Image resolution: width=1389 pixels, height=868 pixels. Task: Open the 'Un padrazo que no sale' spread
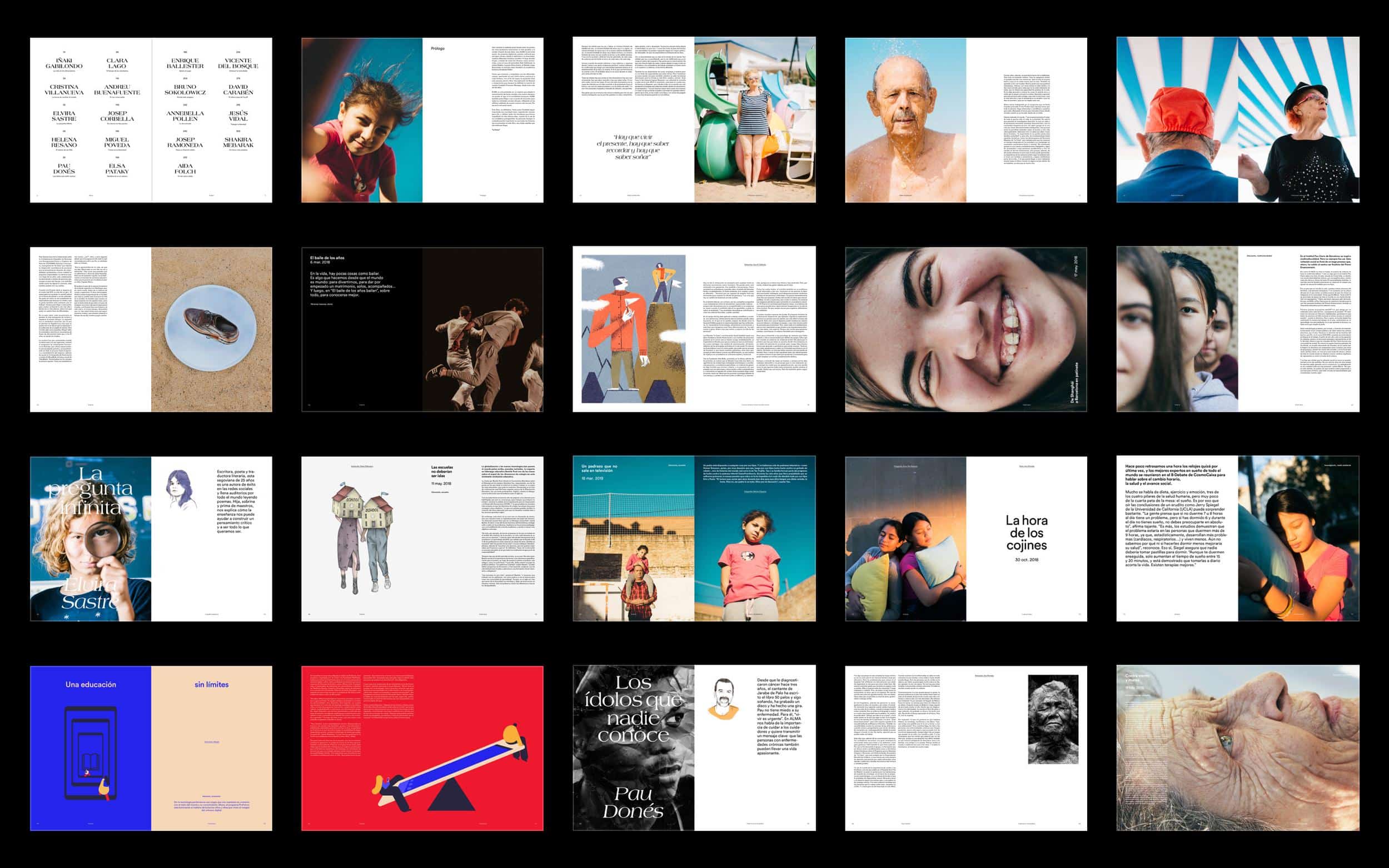[x=694, y=538]
